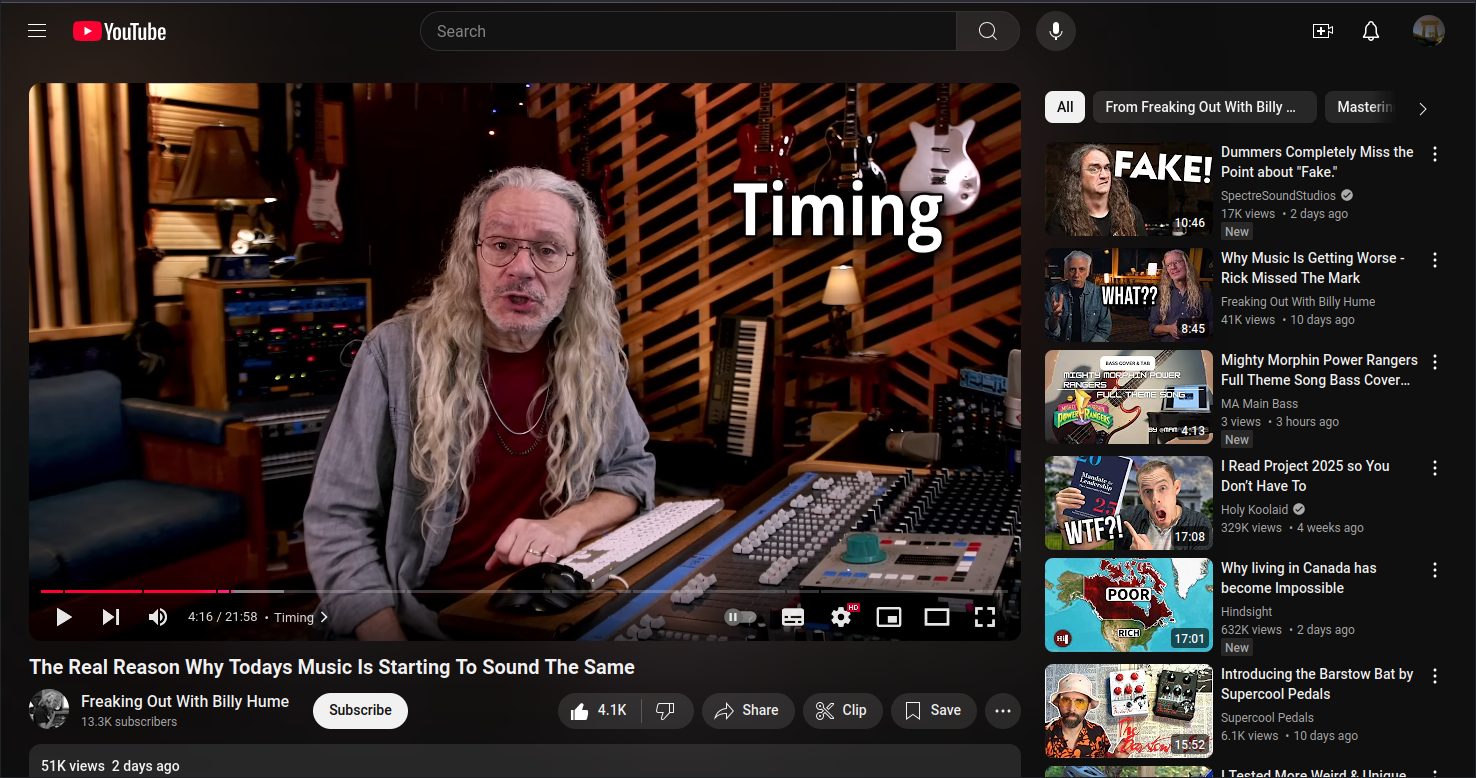Mute the video volume
This screenshot has width=1476, height=778.
coord(158,617)
